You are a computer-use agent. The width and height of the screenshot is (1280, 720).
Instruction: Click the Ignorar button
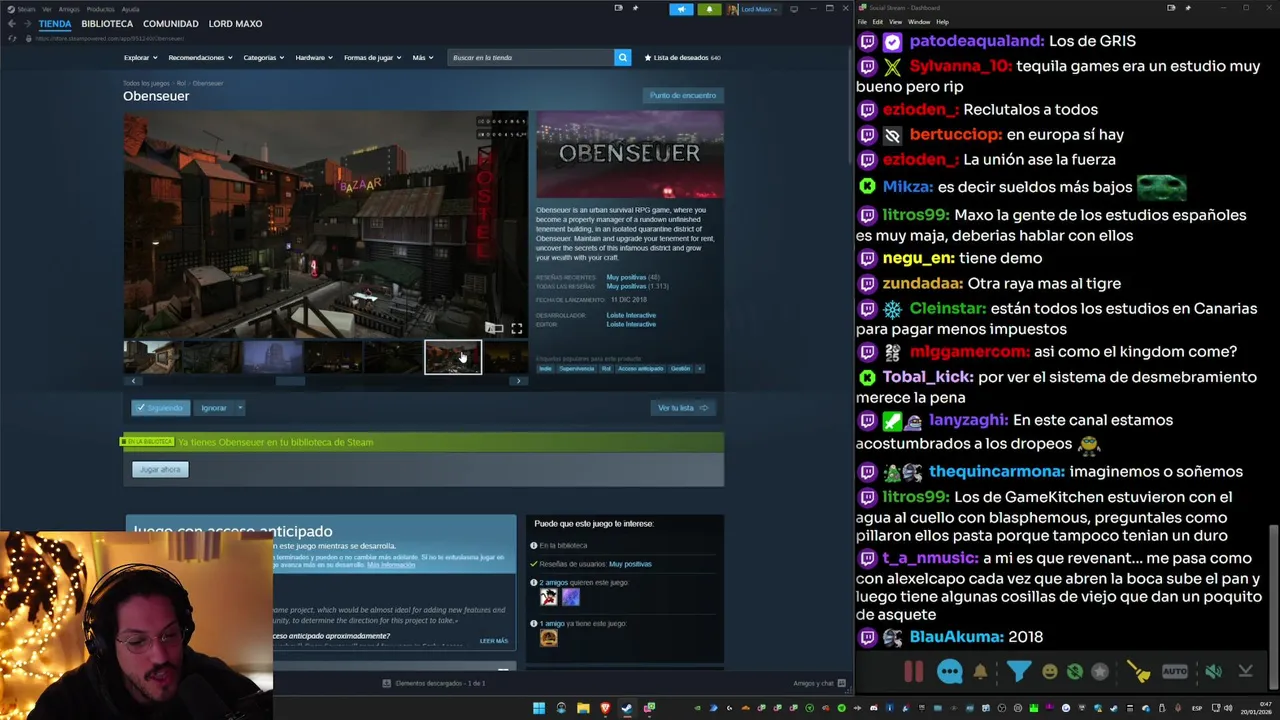[x=214, y=408]
